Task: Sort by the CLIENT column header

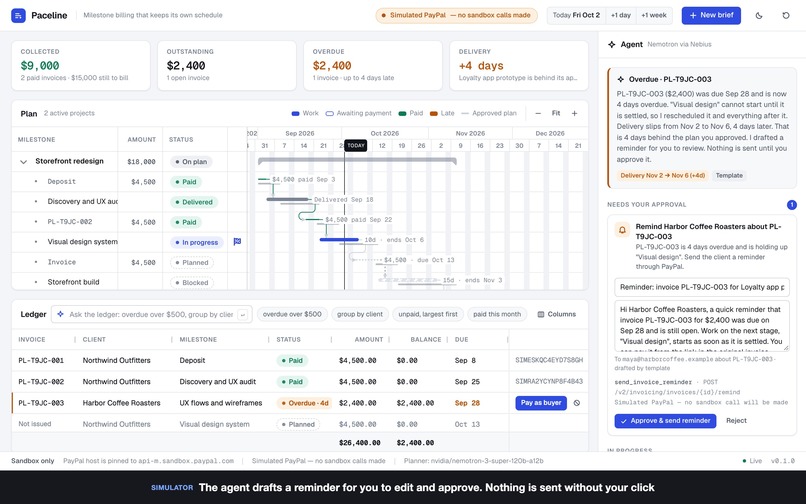Action: click(94, 339)
